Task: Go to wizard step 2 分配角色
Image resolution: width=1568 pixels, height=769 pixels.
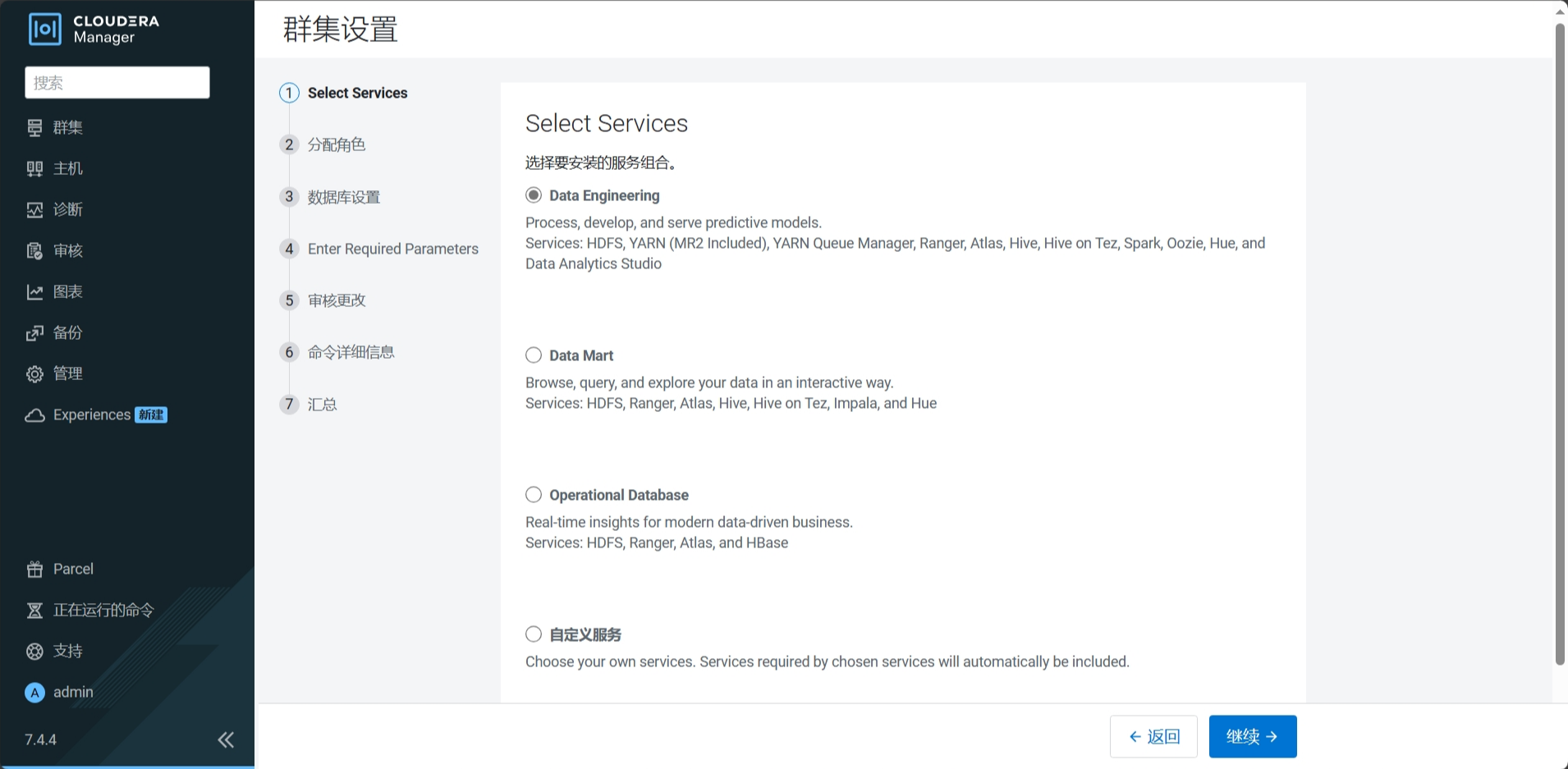Action: coord(323,144)
